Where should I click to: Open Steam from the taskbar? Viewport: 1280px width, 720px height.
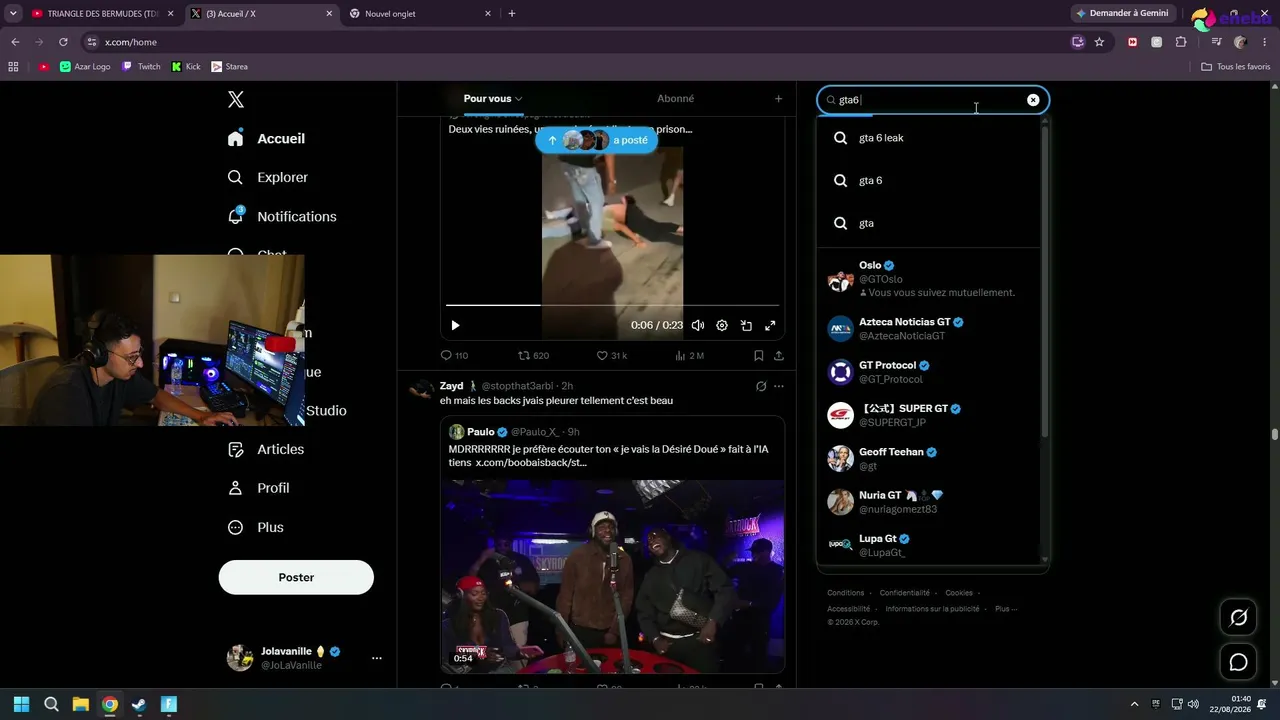click(138, 704)
